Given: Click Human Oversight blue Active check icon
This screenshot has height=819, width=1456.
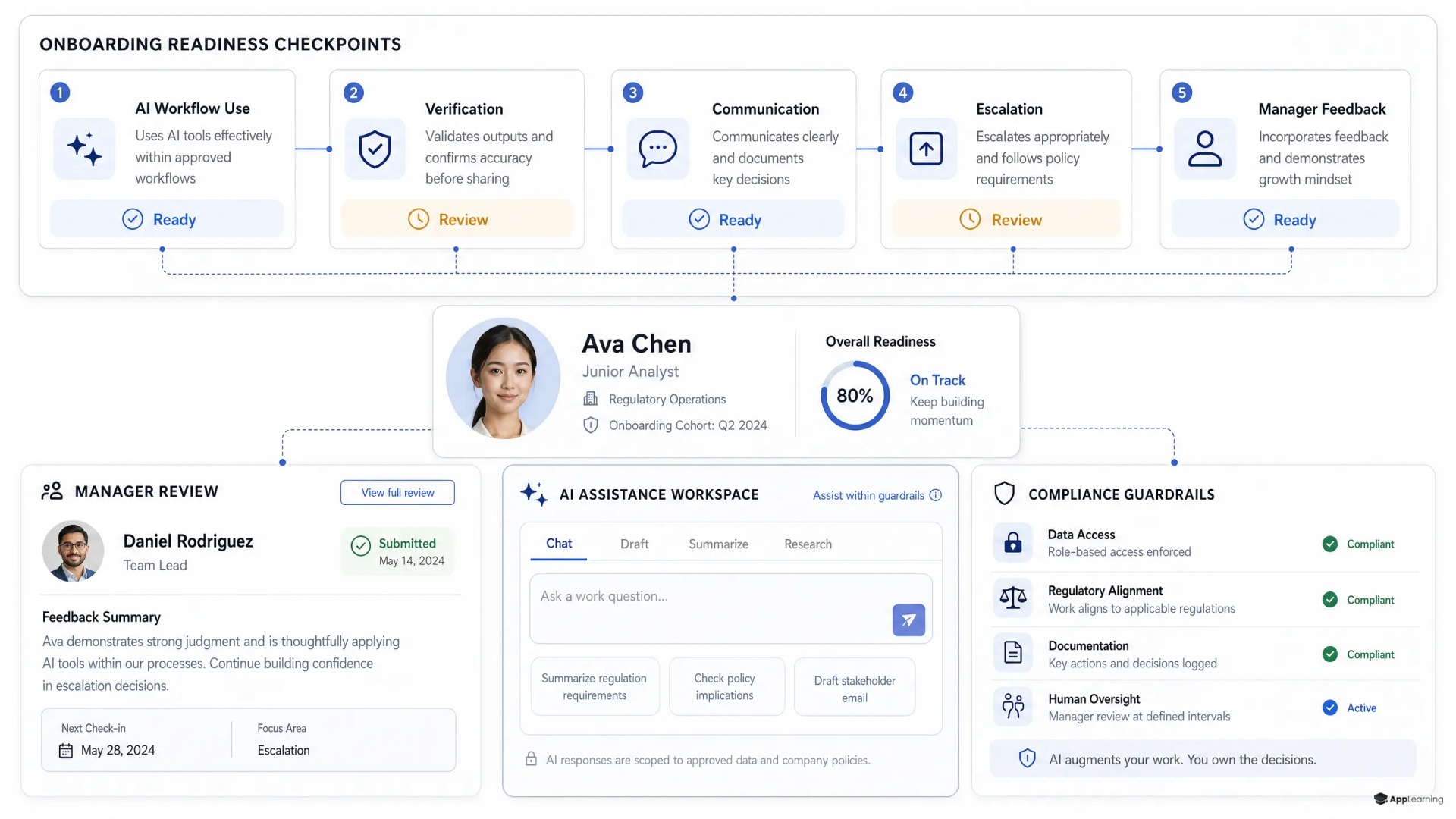Looking at the screenshot, I should [x=1329, y=708].
